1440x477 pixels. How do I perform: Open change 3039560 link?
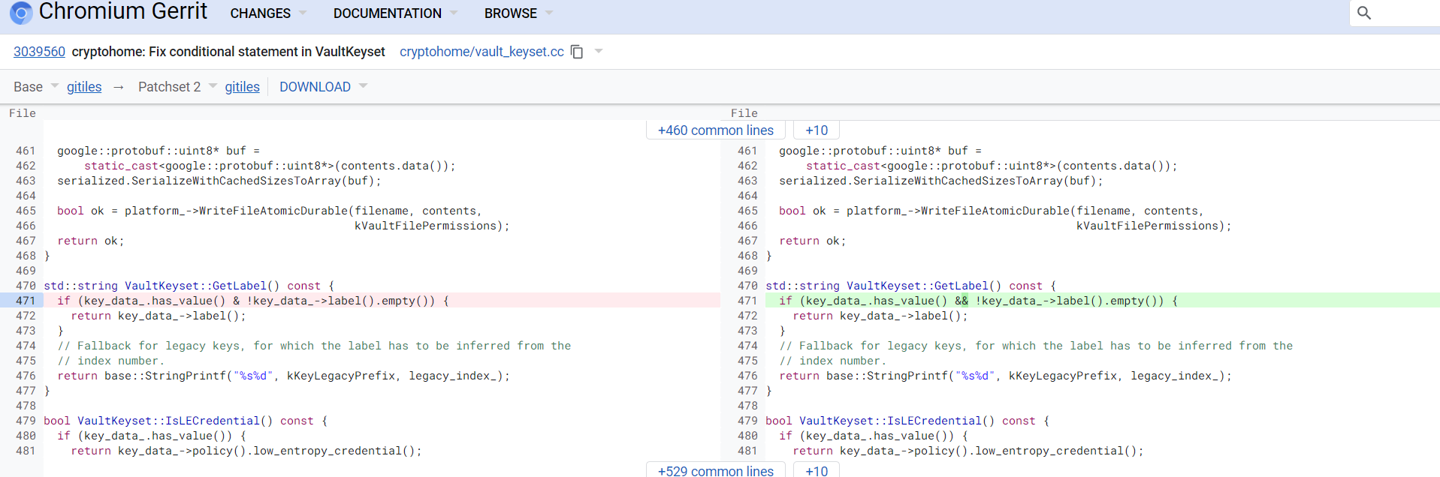click(x=39, y=52)
